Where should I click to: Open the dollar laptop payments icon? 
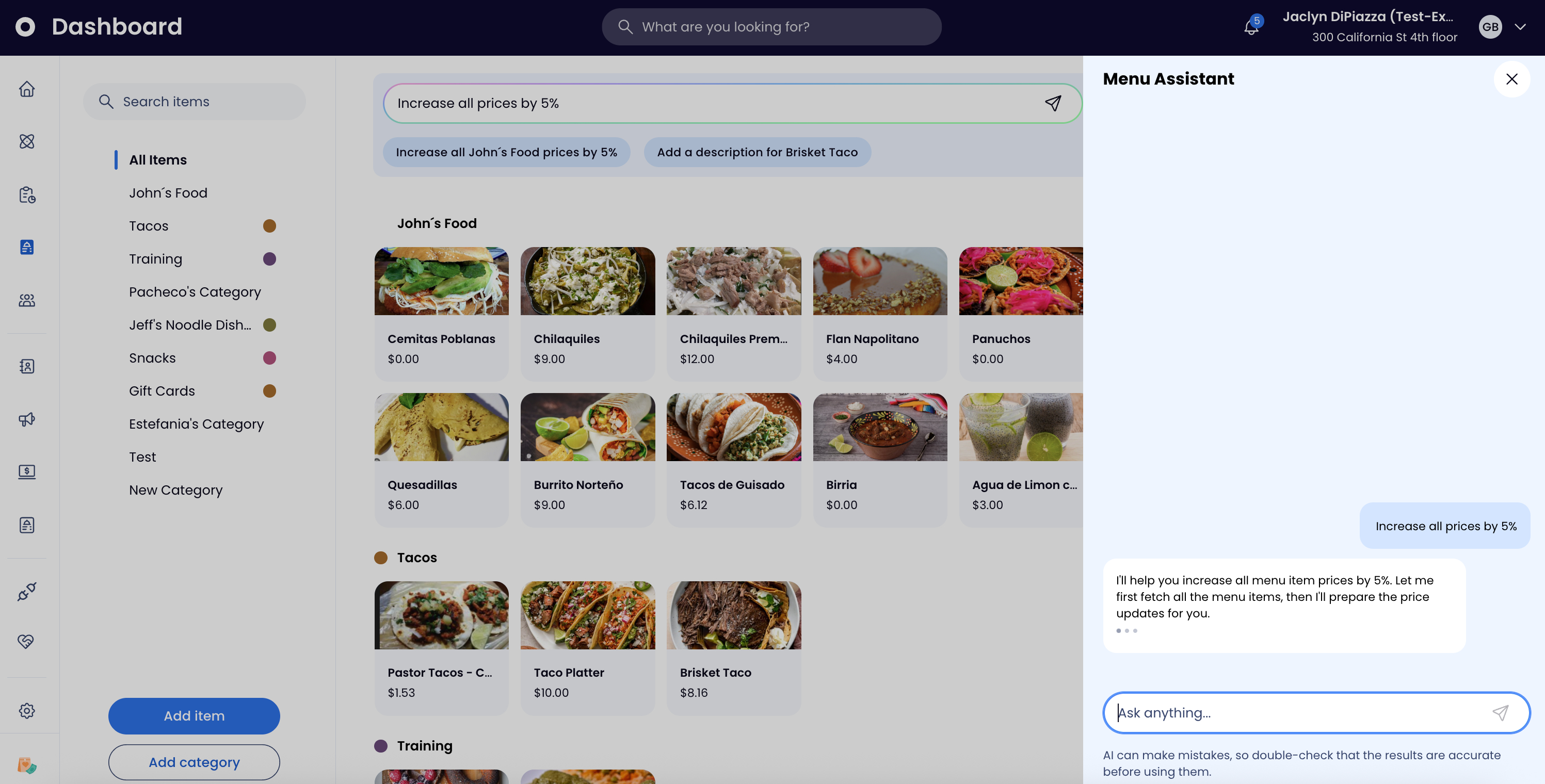(27, 472)
